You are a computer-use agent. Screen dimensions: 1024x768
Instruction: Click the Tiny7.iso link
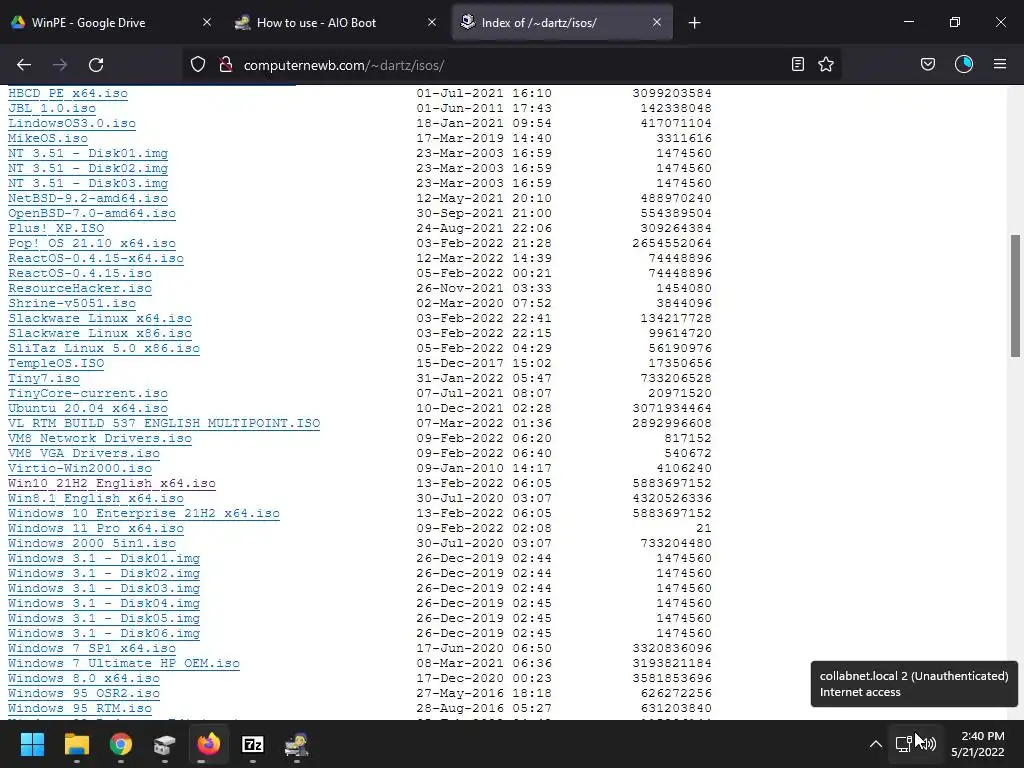tap(44, 379)
